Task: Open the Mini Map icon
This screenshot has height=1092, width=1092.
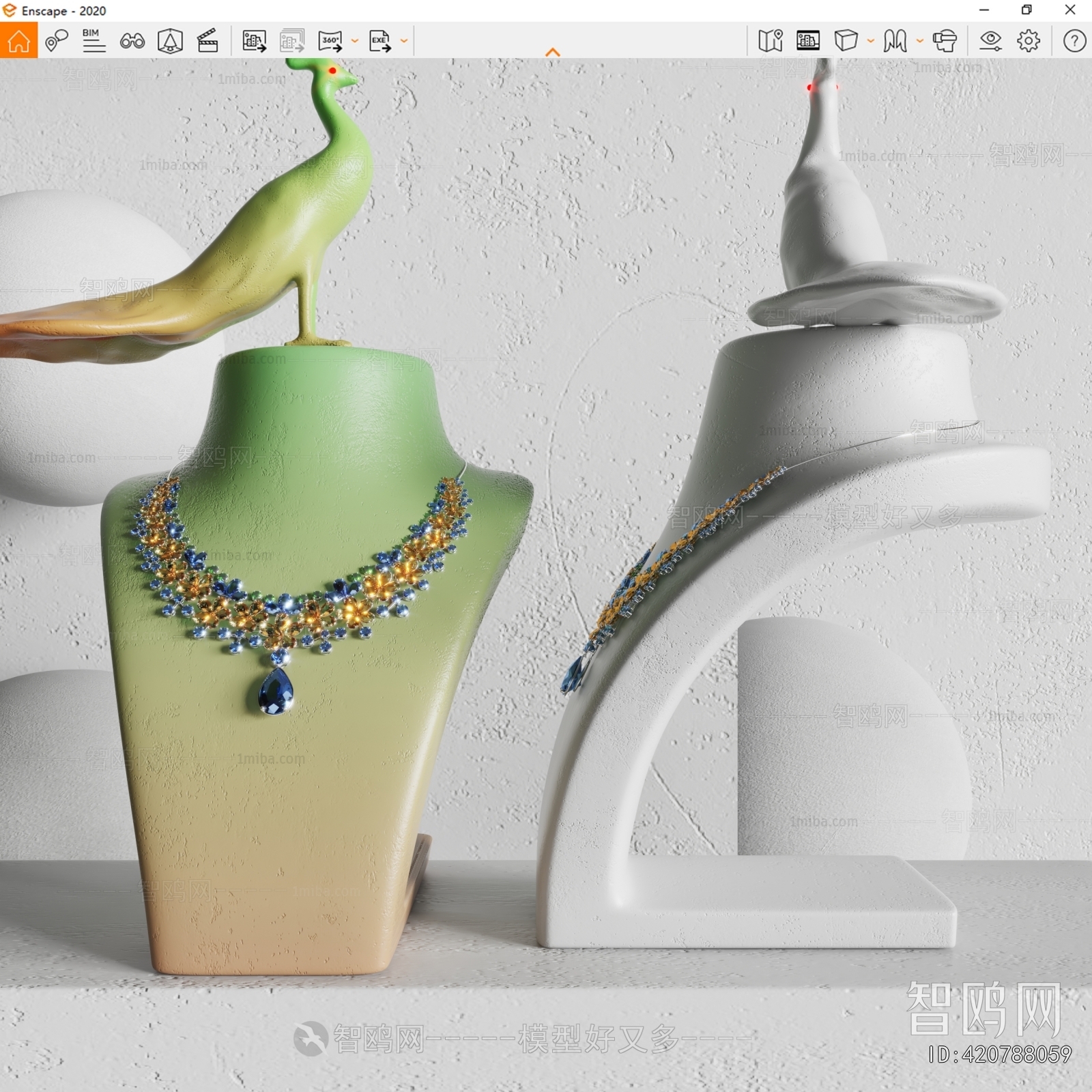Action: point(771,41)
